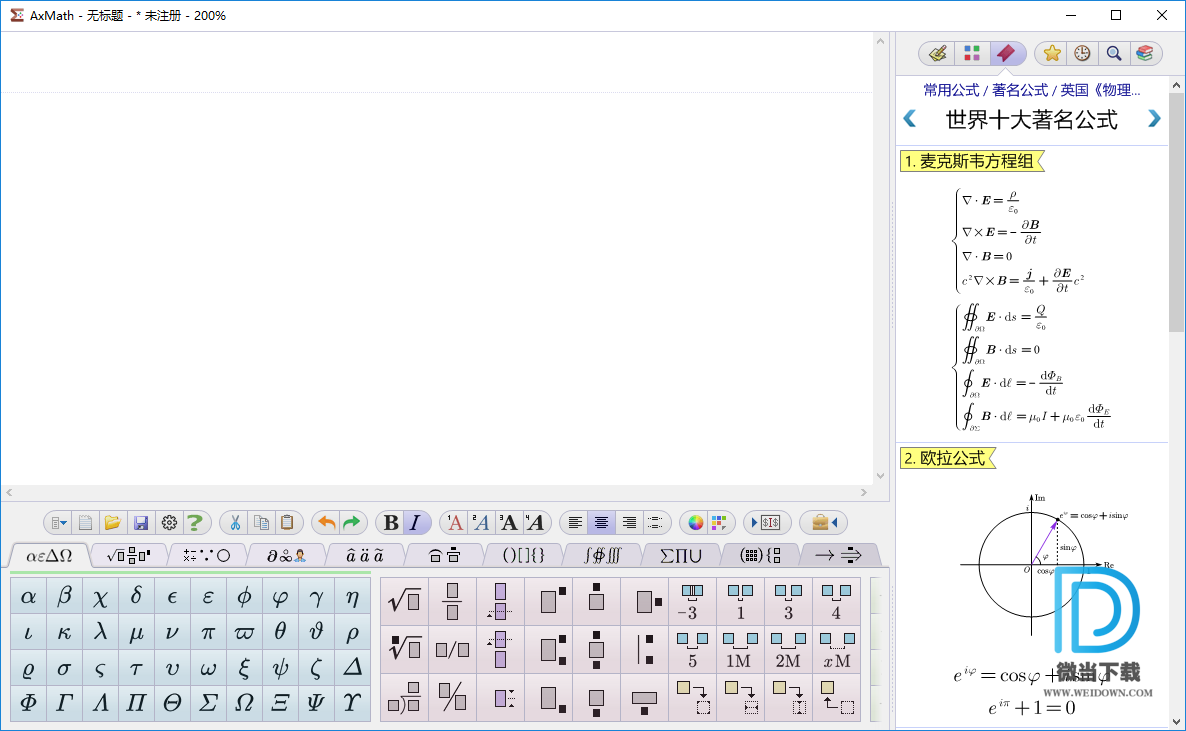The image size is (1186, 731).
Task: Open settings with the gear icon
Action: [x=169, y=523]
